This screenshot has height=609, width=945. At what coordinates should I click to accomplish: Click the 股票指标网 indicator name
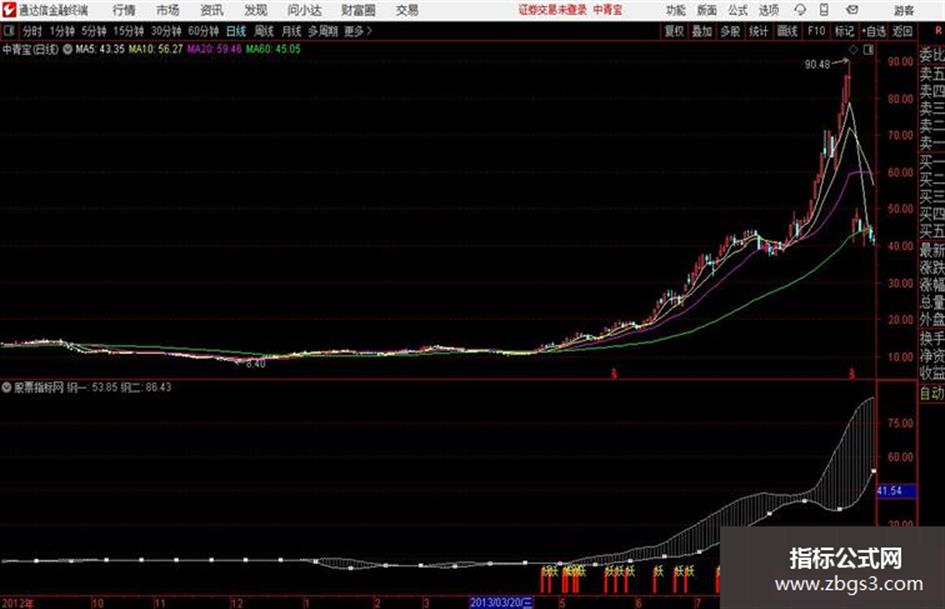tap(38, 387)
